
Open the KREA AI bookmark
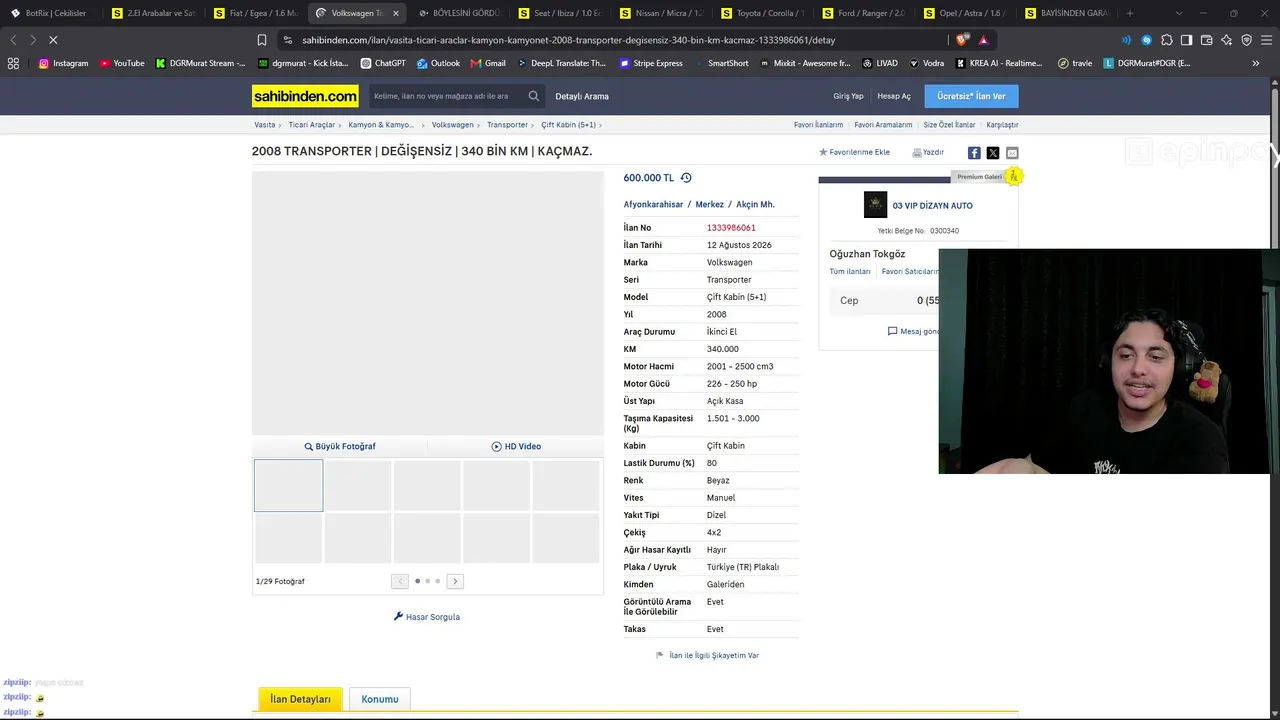tap(999, 63)
